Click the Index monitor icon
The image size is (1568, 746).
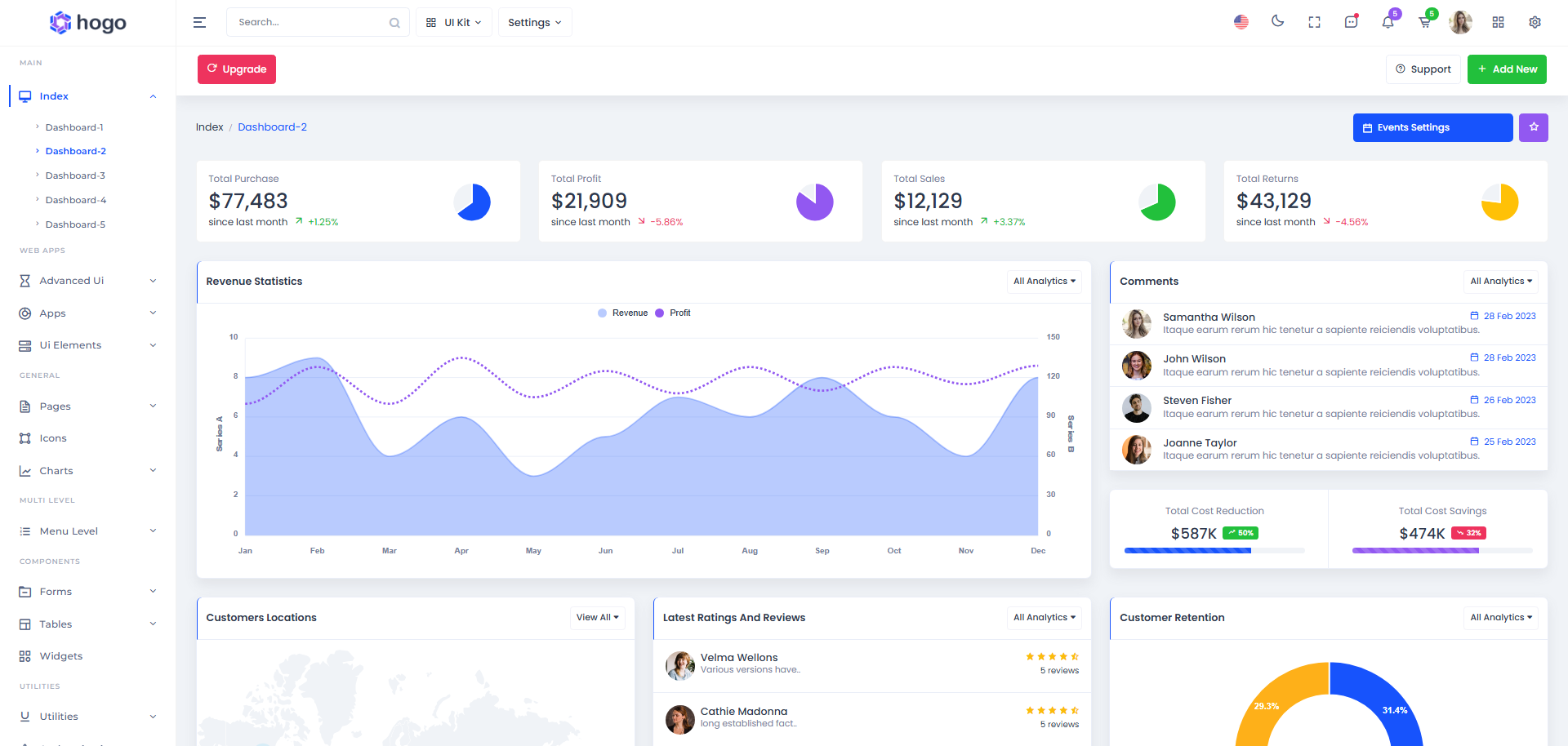pos(25,96)
